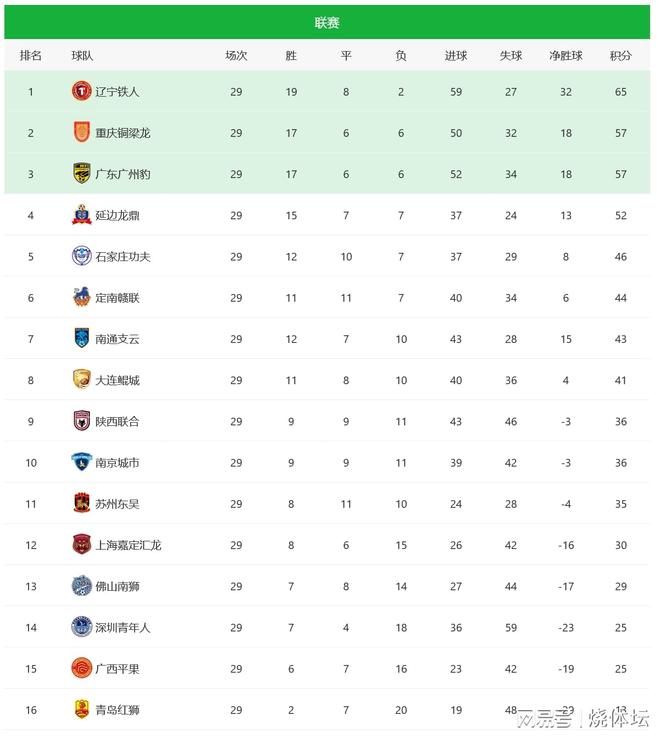Click the 陕西联合 team crest
The height and width of the screenshot is (737, 660).
tap(81, 421)
